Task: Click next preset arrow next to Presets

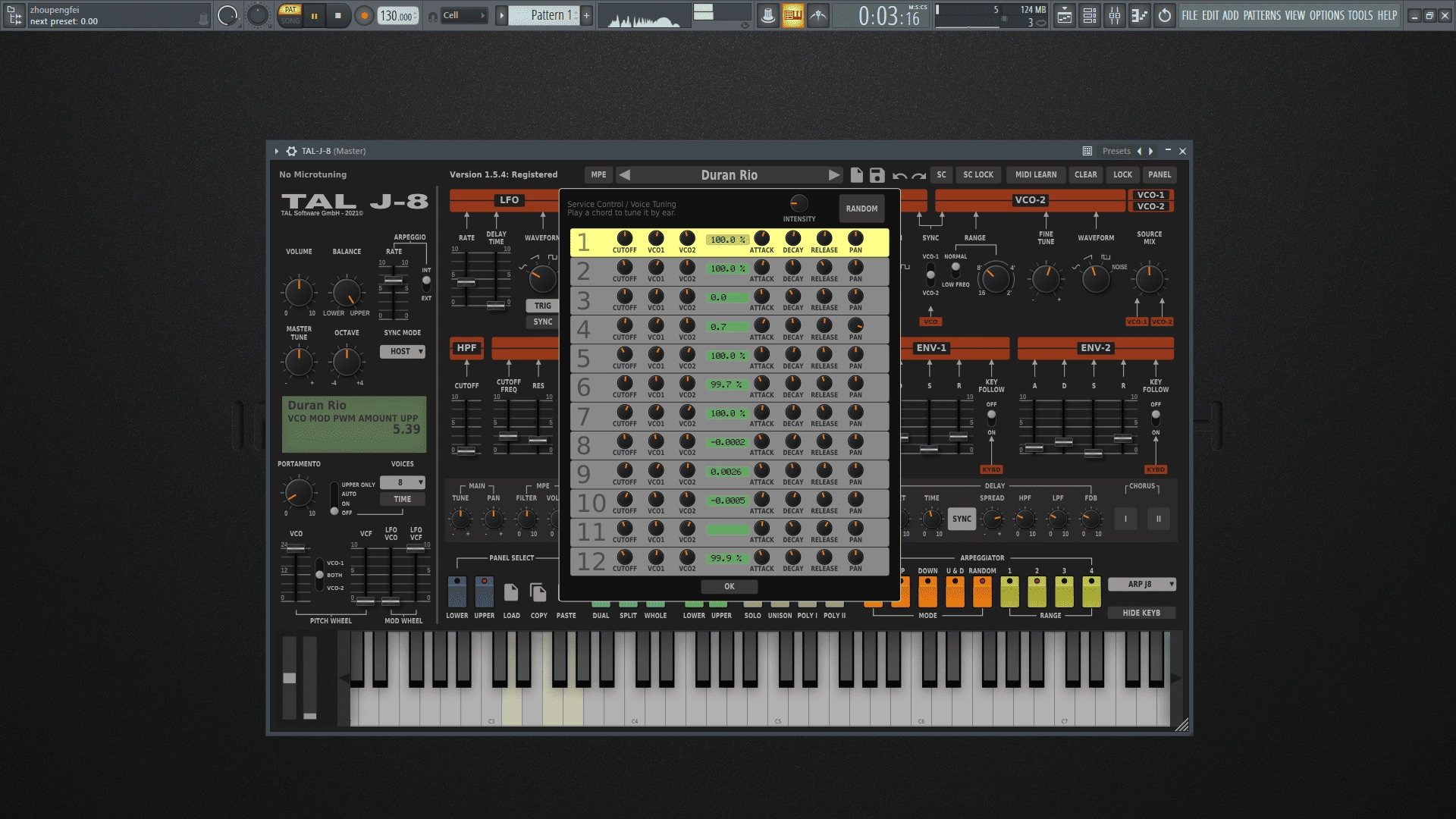Action: [x=1151, y=151]
